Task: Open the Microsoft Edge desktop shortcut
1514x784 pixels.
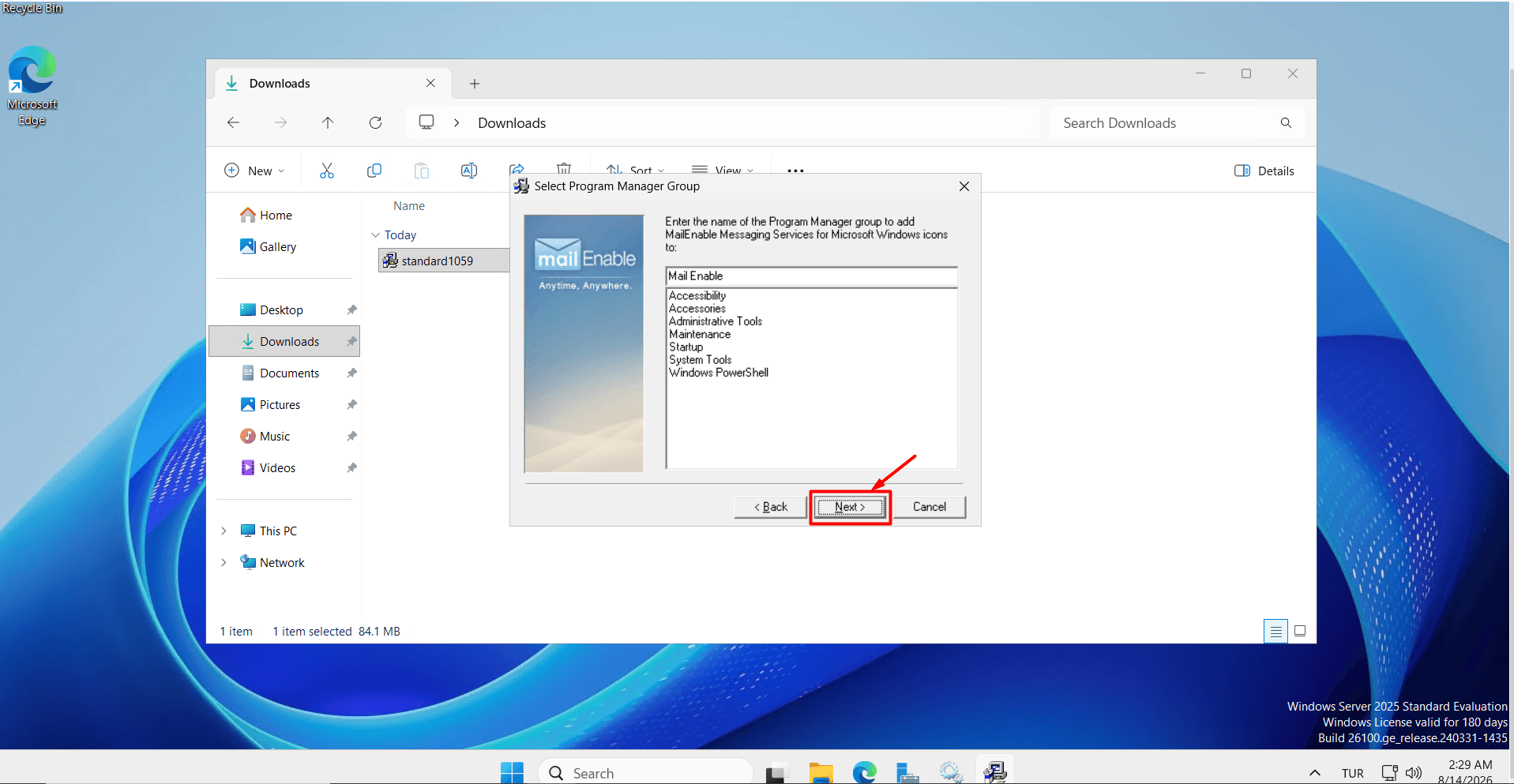Action: click(32, 86)
